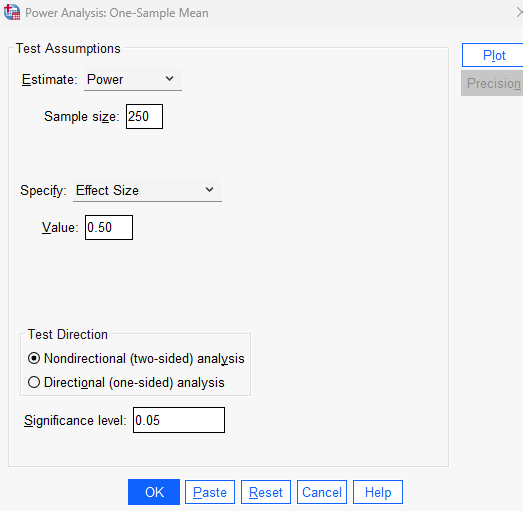This screenshot has height=511, width=523.
Task: Click Reset to restore defaults
Action: pyautogui.click(x=266, y=492)
